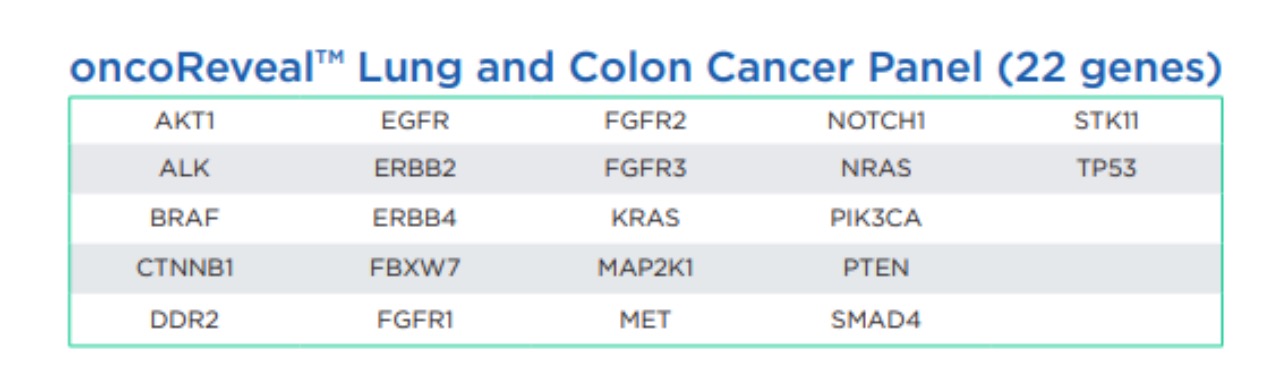Click NOTCH1 in the table
Screen dimensions: 1280x371
(x=876, y=122)
